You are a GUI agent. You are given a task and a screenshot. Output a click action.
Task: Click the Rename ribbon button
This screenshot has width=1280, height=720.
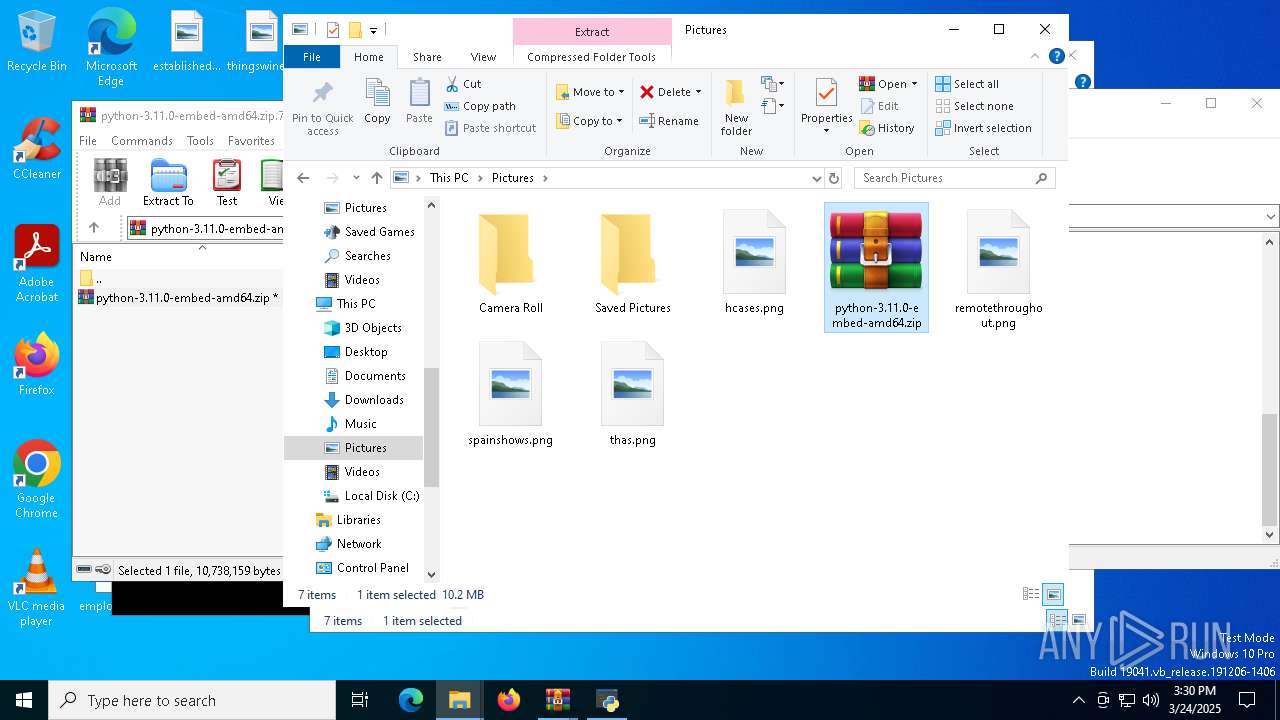tap(669, 121)
